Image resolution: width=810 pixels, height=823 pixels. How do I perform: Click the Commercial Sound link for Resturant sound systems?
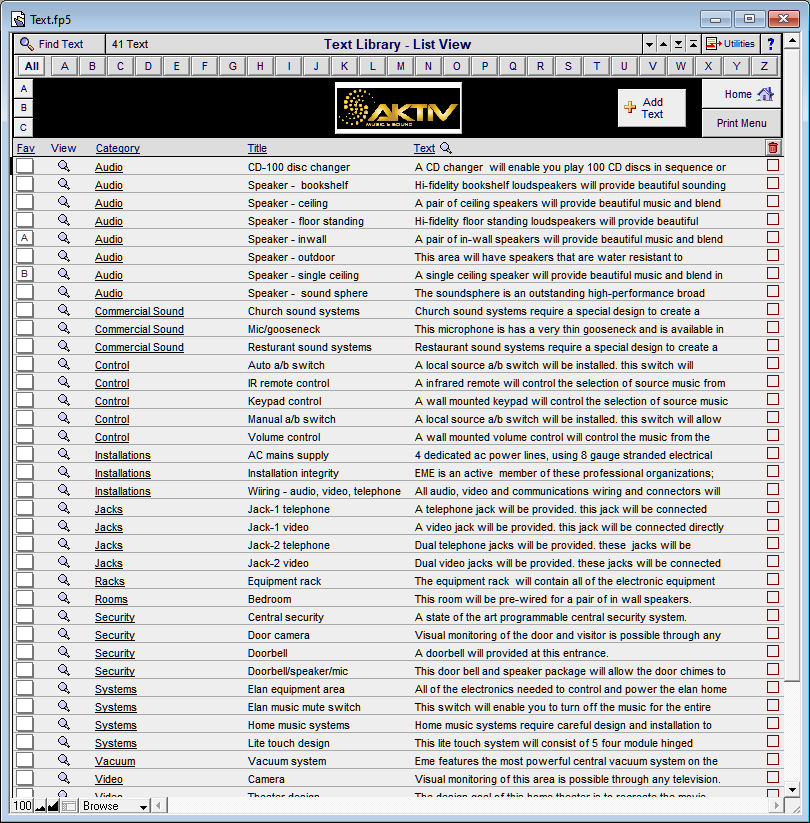[139, 347]
